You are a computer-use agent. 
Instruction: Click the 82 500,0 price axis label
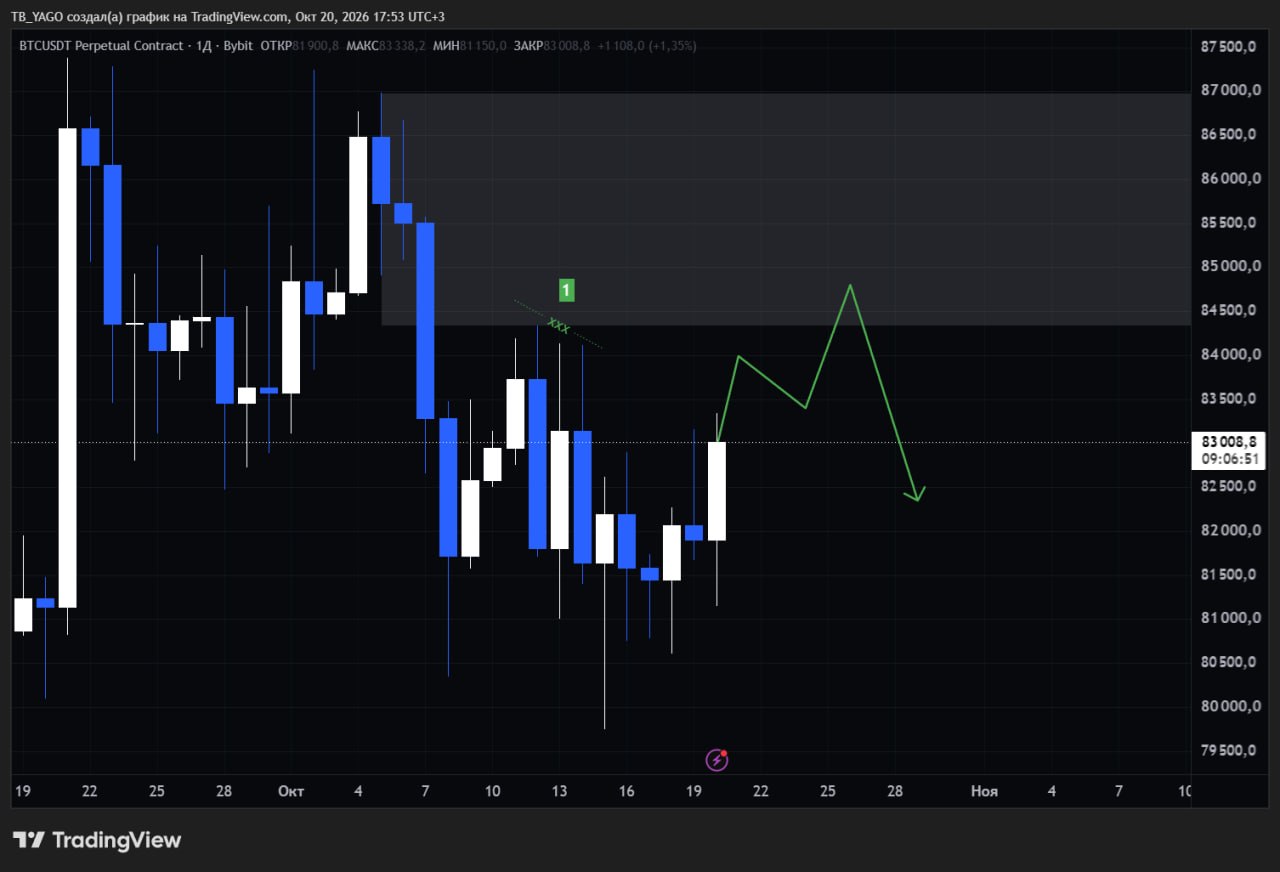pyautogui.click(x=1228, y=487)
